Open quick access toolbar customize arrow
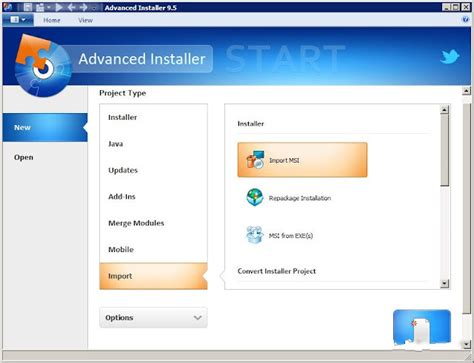The image size is (474, 363). click(95, 7)
